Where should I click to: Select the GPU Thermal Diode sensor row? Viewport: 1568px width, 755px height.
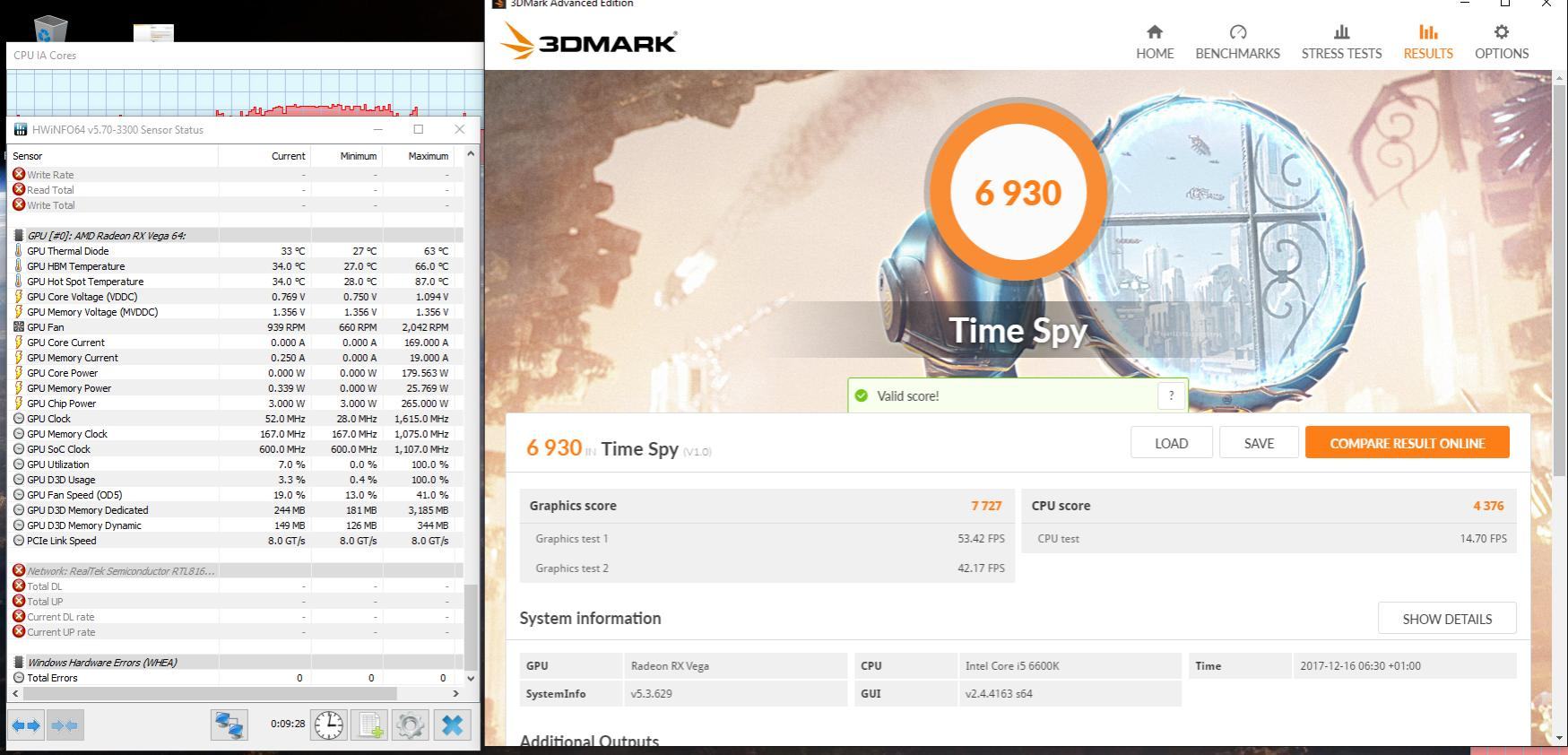(236, 251)
